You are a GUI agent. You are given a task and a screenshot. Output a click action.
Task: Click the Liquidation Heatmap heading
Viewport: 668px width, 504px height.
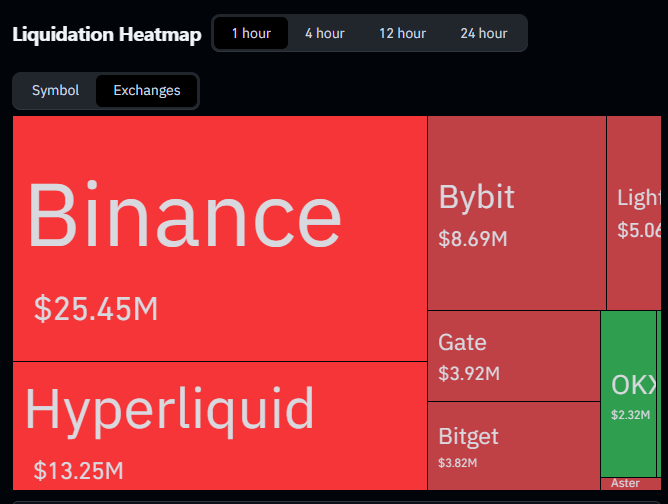coord(107,35)
